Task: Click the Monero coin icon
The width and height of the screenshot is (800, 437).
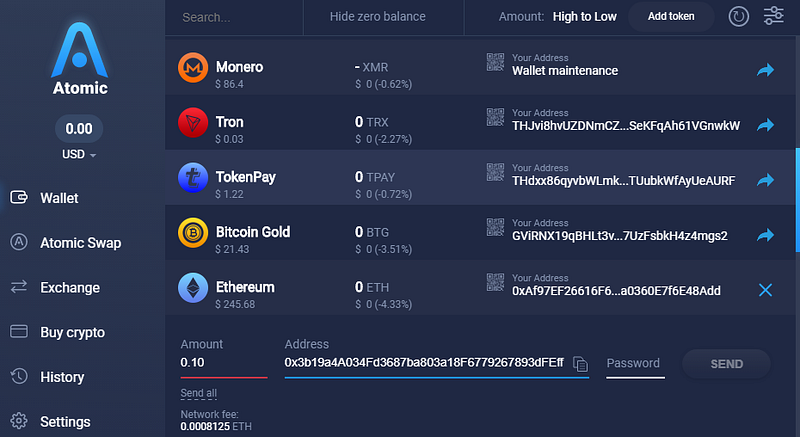Action: pos(193,67)
